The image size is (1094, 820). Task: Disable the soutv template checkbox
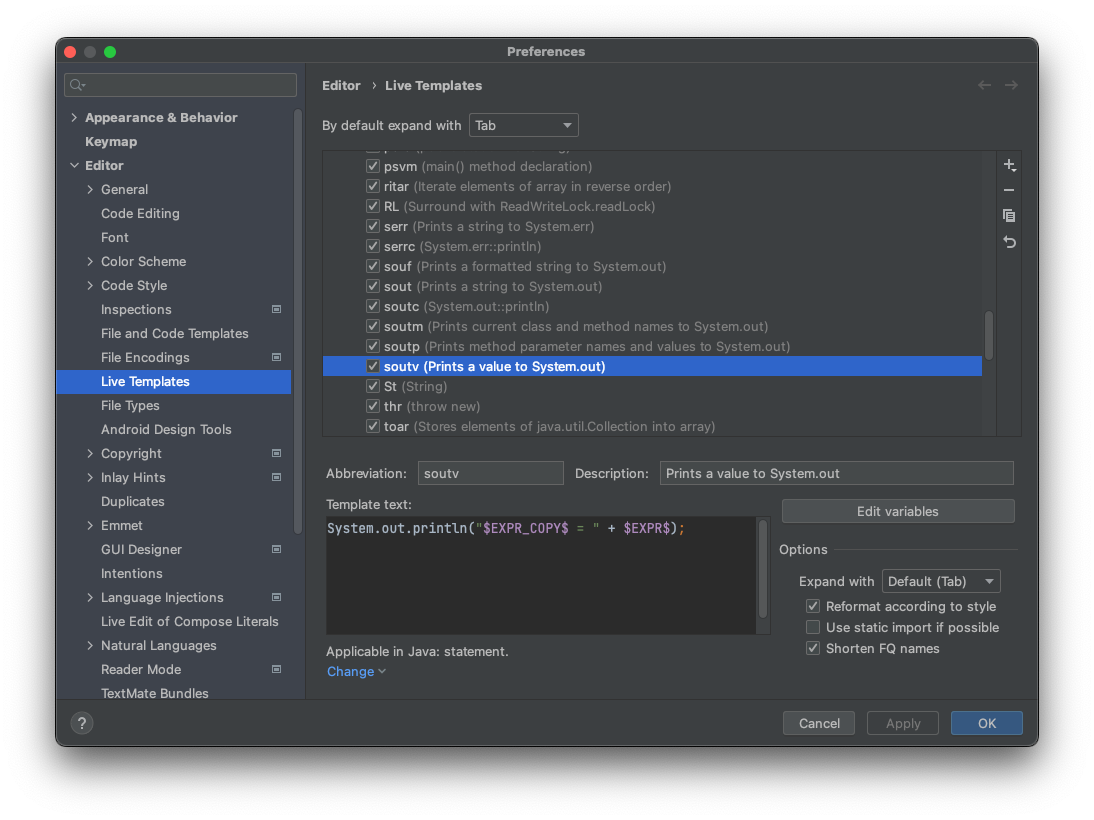pos(373,366)
